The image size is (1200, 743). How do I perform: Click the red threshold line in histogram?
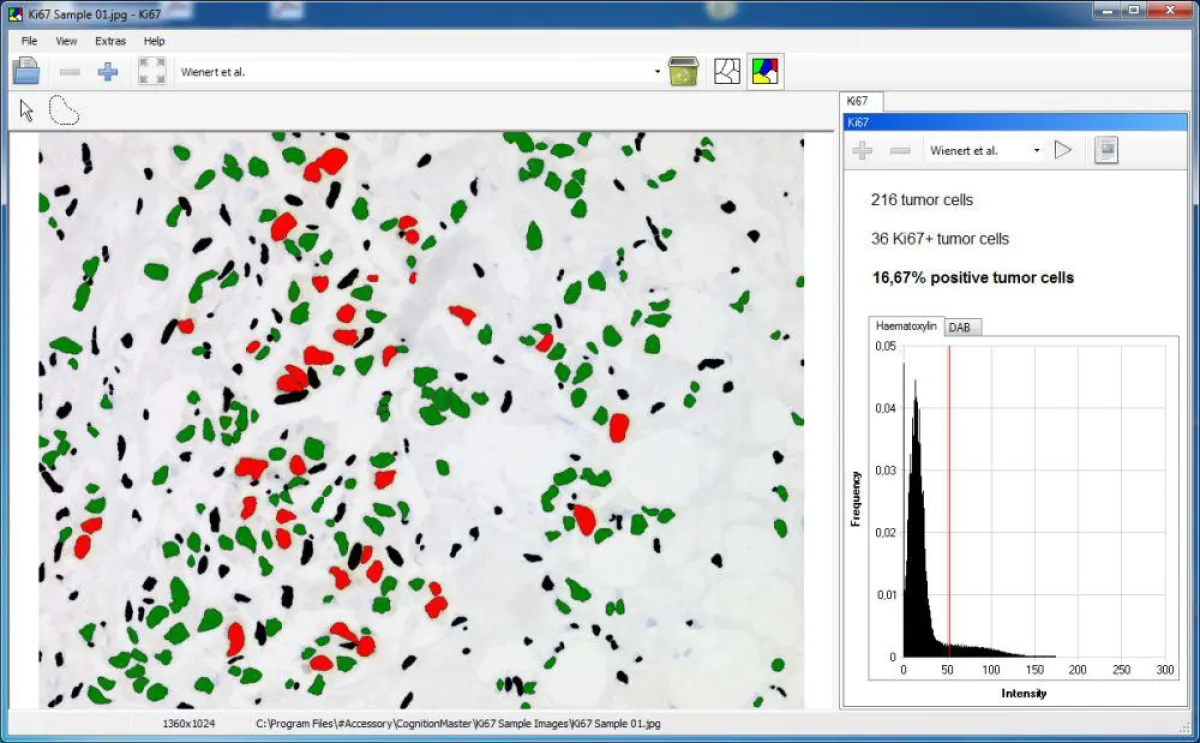point(948,500)
